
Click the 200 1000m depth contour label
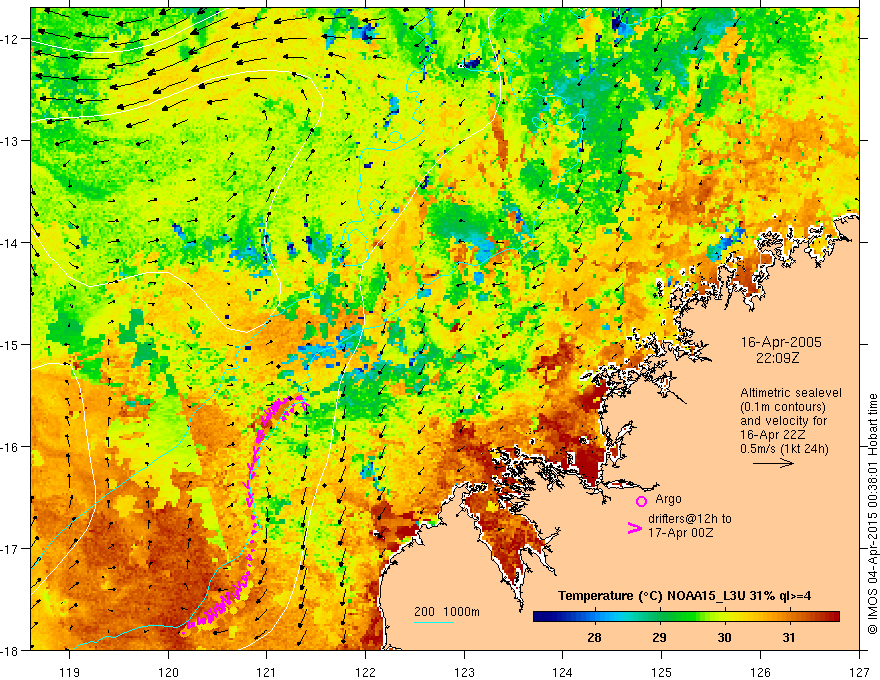pos(447,612)
